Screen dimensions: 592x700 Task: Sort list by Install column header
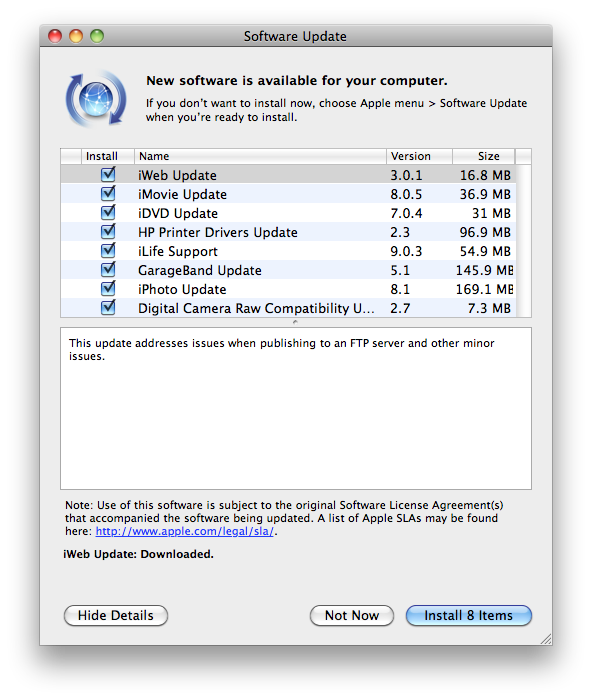coord(108,156)
